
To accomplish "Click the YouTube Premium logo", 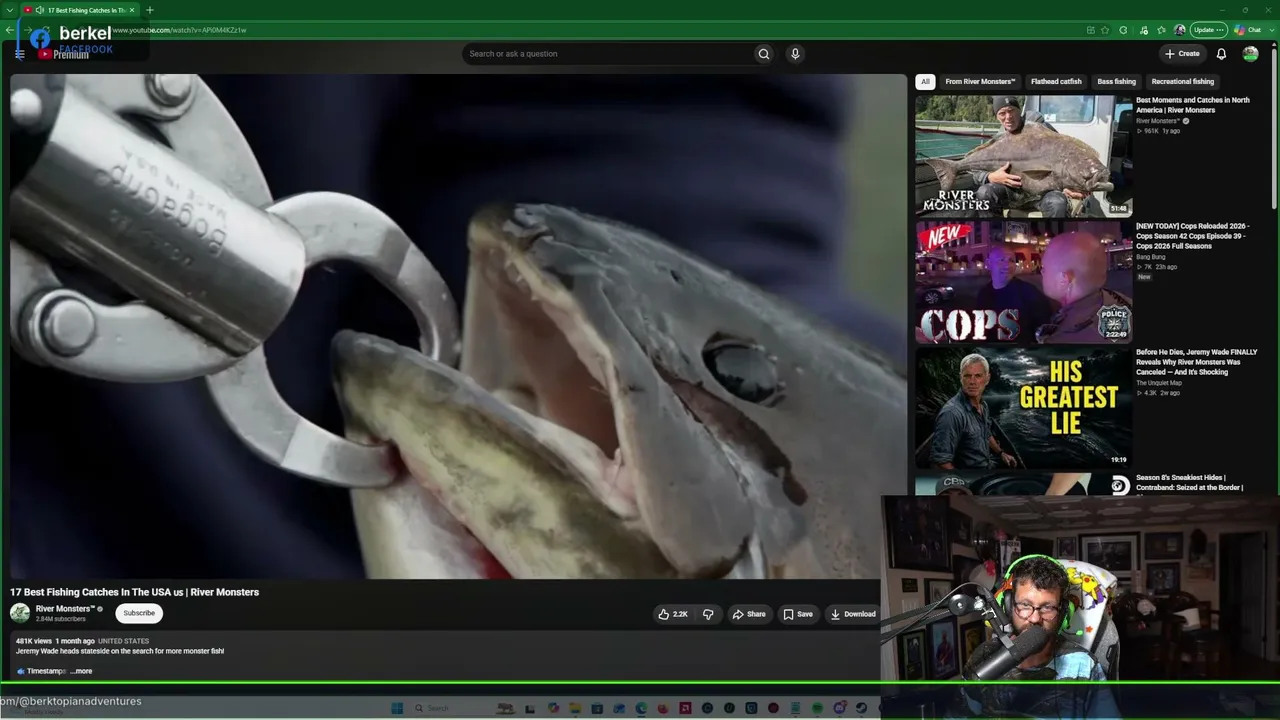I will pos(63,54).
